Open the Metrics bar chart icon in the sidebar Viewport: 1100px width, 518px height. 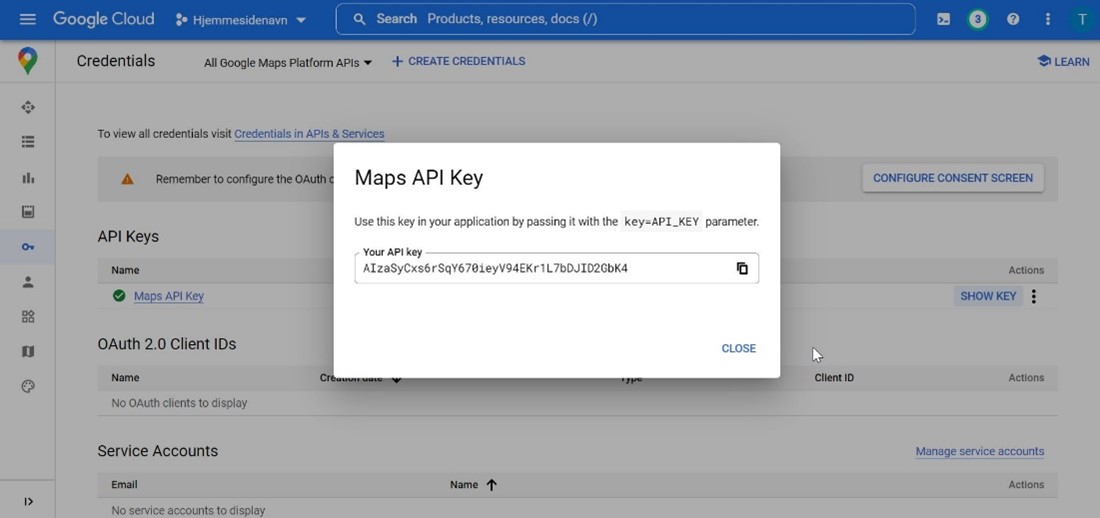27,177
